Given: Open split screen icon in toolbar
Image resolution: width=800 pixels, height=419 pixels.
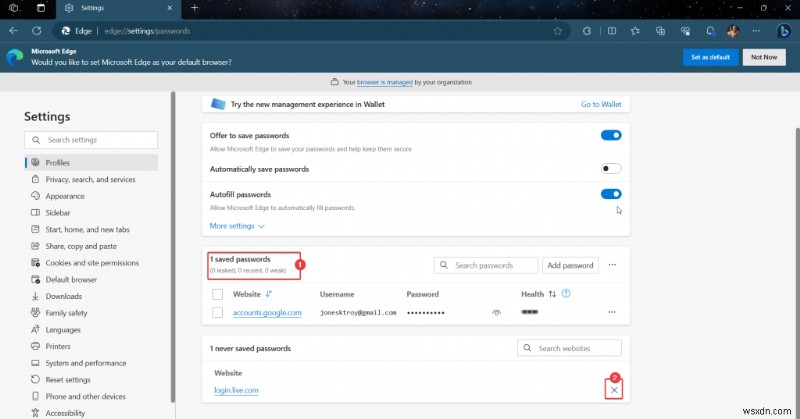Looking at the screenshot, I should (612, 31).
